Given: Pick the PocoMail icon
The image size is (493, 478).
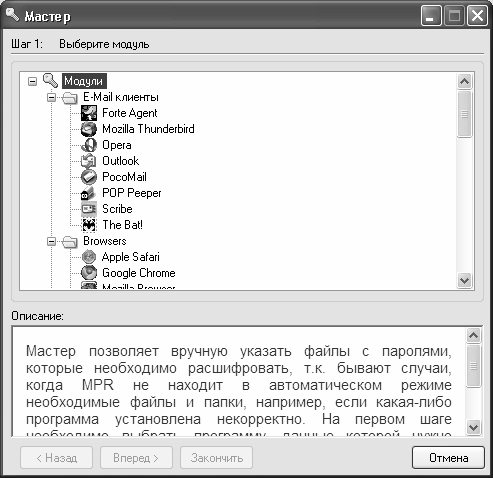Looking at the screenshot, I should pos(89,177).
